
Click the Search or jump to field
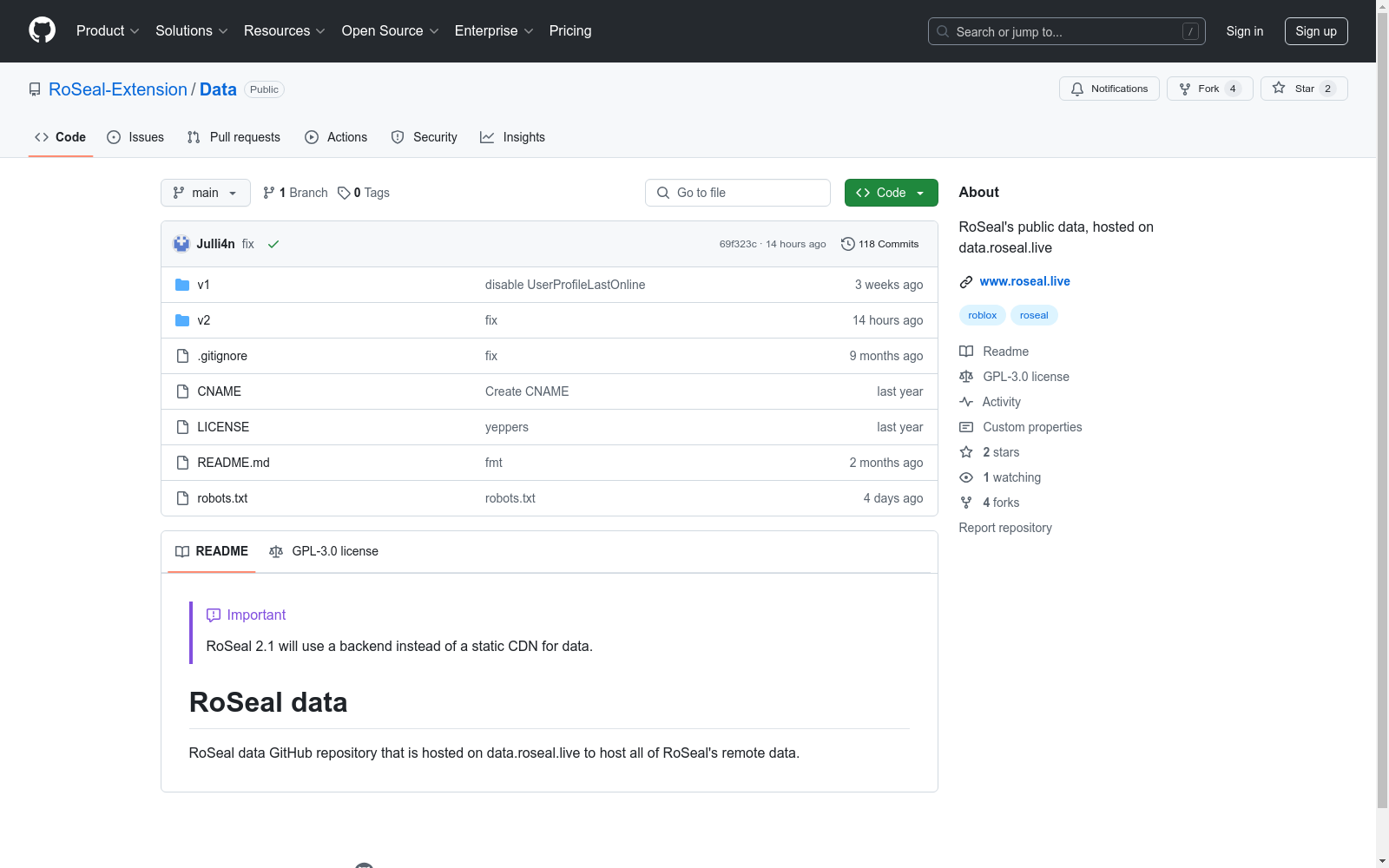[1067, 31]
